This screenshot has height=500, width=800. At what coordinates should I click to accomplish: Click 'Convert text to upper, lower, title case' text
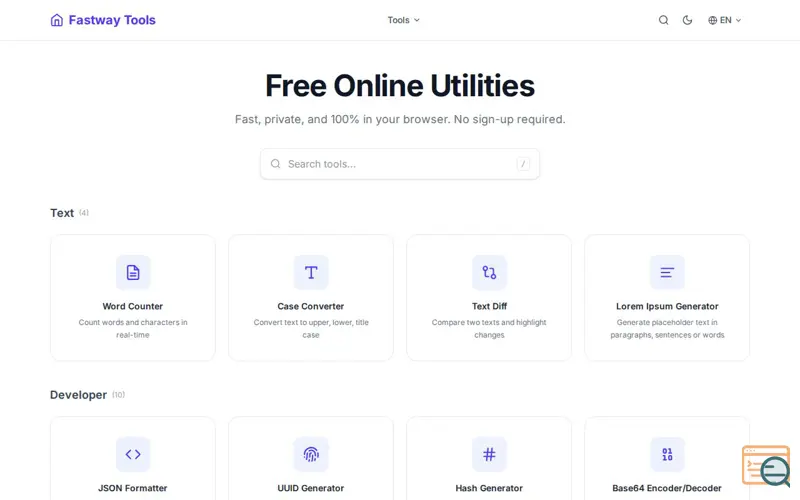[311, 329]
